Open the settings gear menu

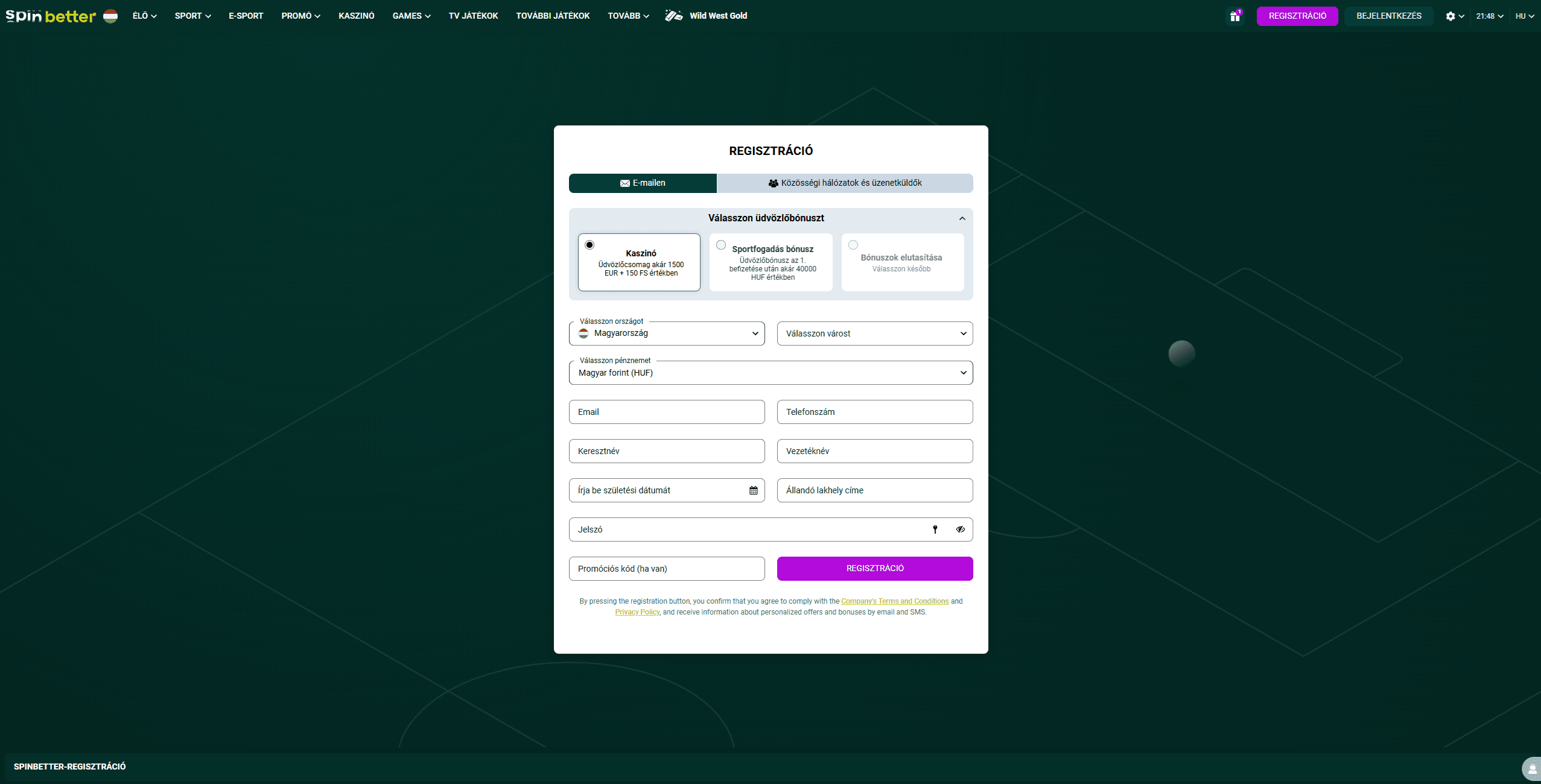point(1450,16)
